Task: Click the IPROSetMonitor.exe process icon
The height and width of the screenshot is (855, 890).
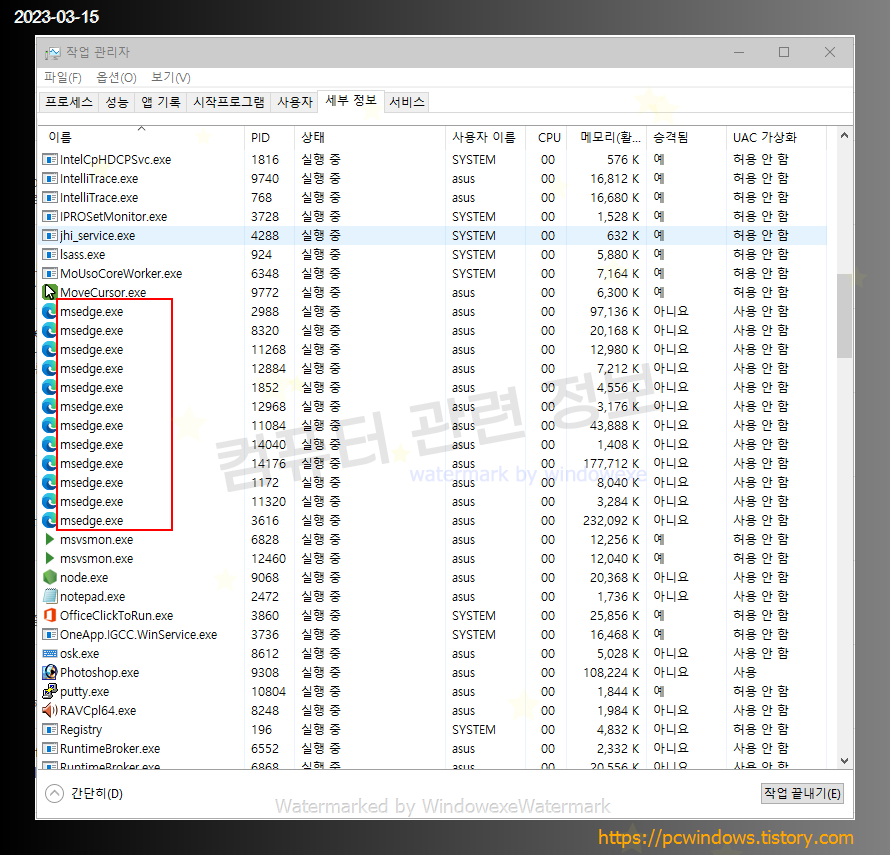Action: tap(50, 216)
